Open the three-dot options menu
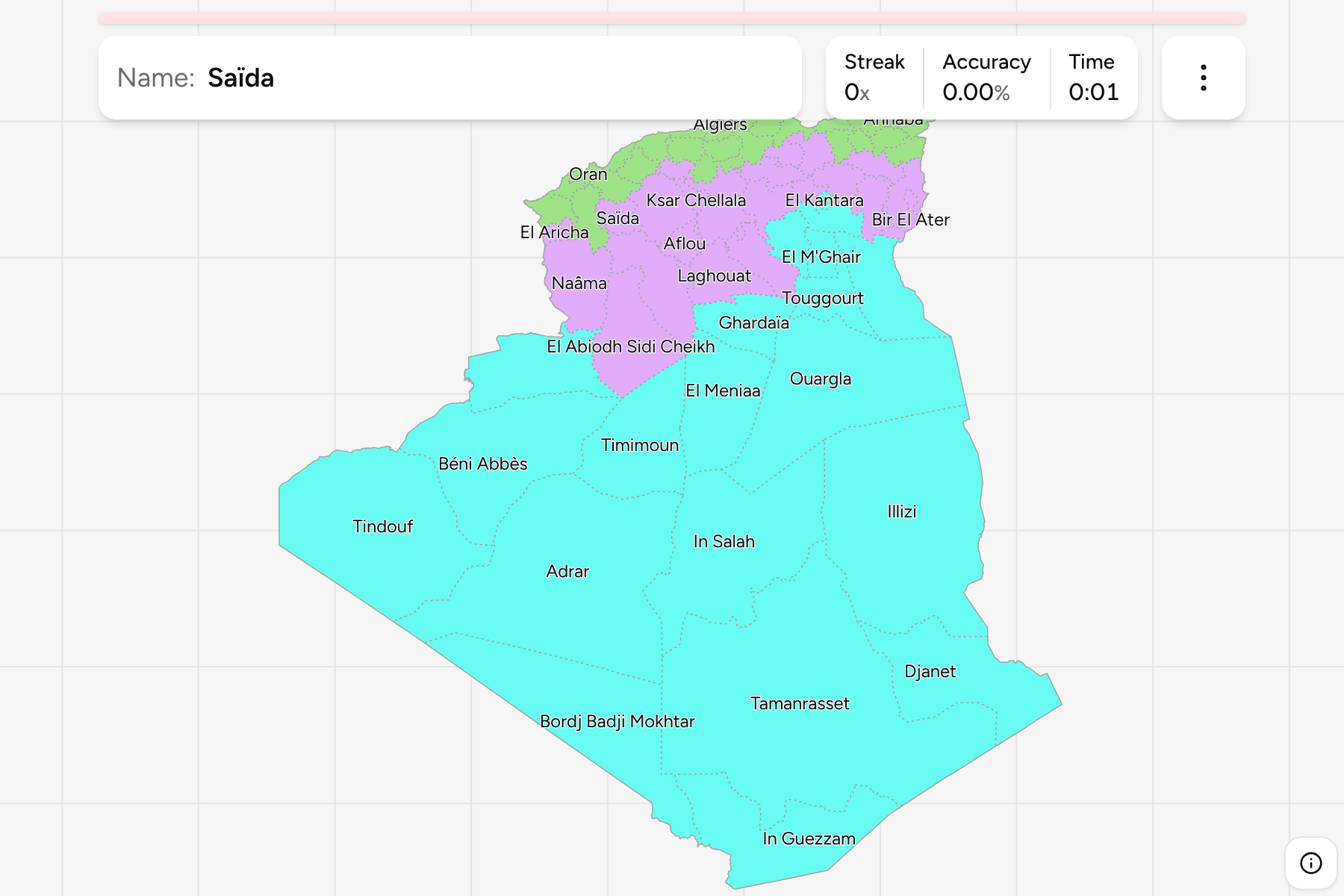Image resolution: width=1344 pixels, height=896 pixels. (x=1203, y=78)
